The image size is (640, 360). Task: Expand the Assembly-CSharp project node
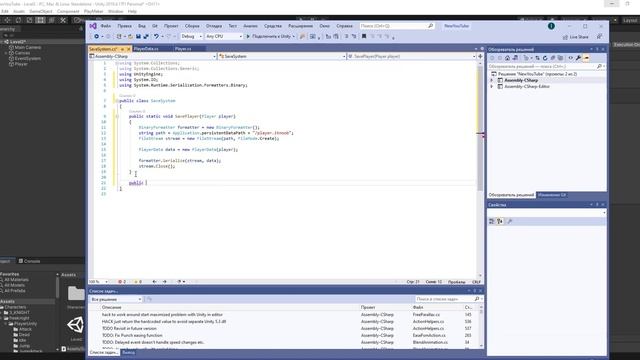click(x=492, y=80)
